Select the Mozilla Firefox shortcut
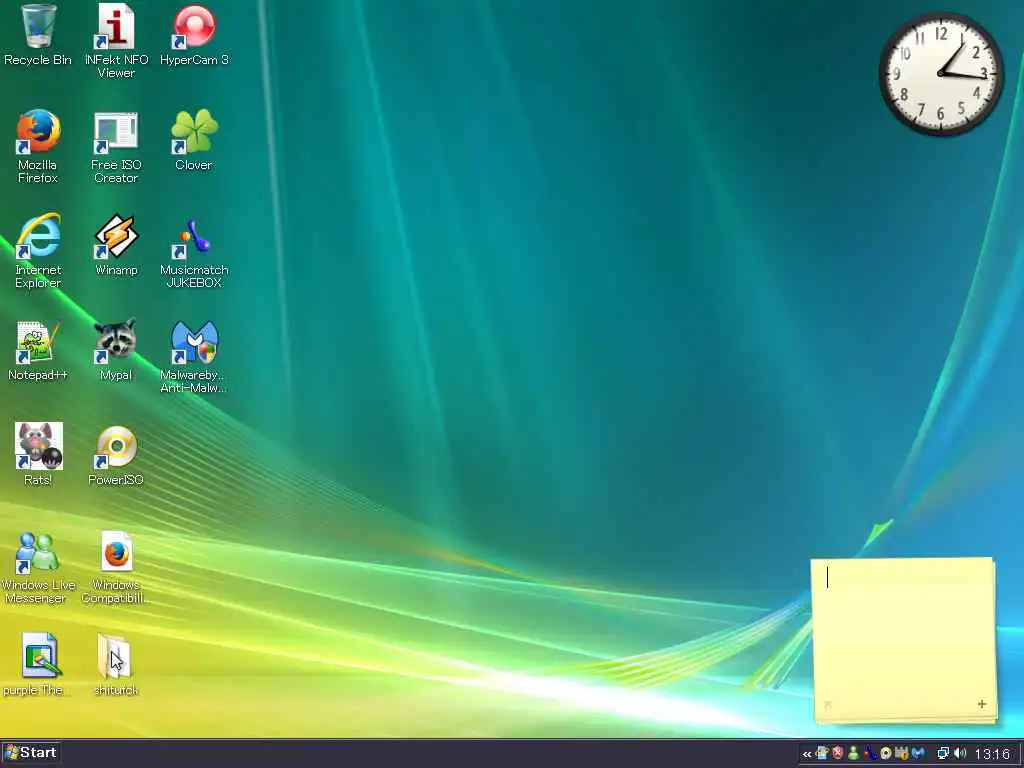The height and width of the screenshot is (768, 1024). point(38,146)
